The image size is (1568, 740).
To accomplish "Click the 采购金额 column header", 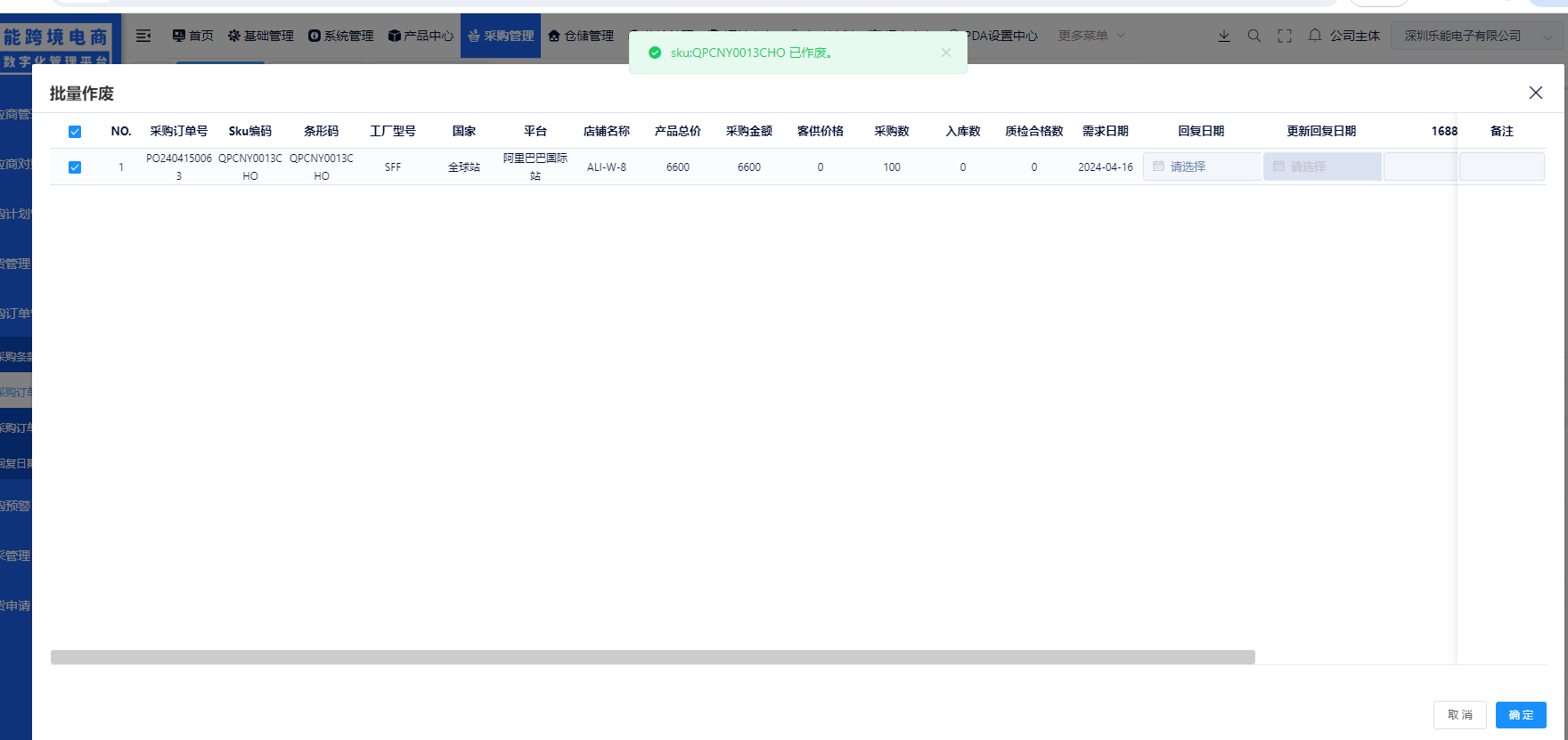I will (749, 131).
